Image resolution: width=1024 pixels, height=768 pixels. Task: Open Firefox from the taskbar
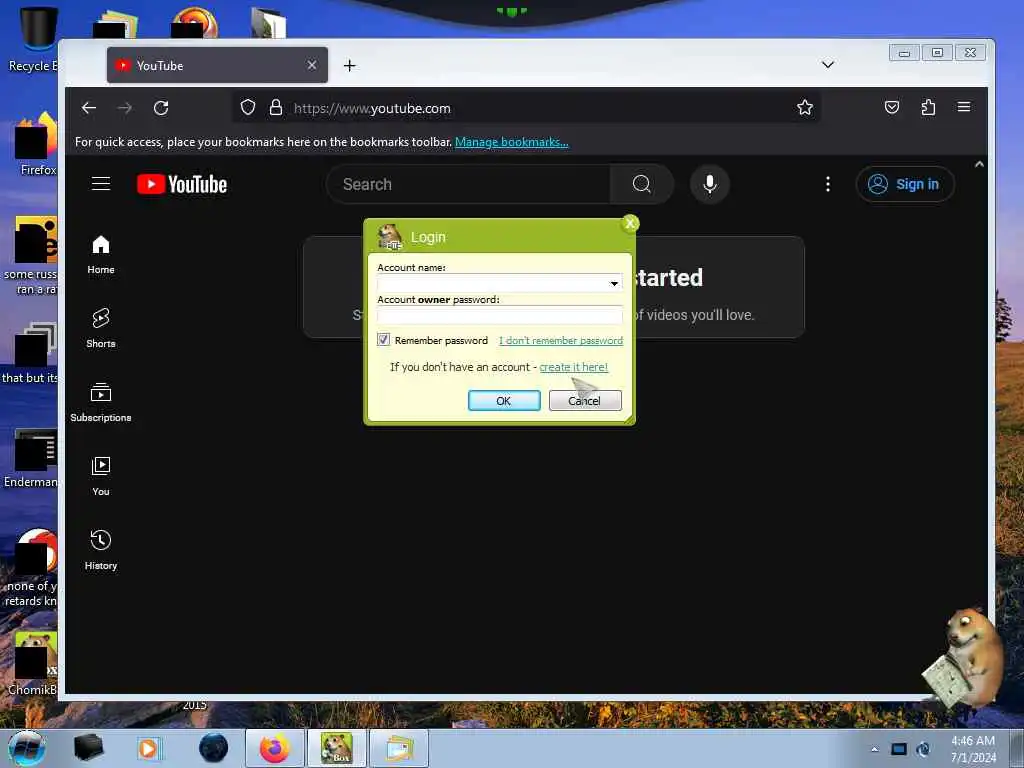coord(274,748)
